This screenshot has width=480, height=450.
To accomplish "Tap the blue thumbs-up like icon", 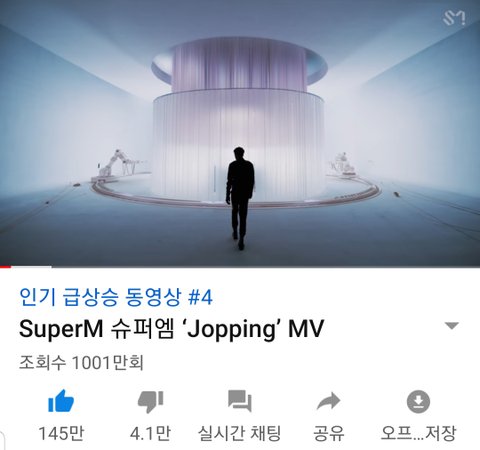I will click(x=61, y=401).
